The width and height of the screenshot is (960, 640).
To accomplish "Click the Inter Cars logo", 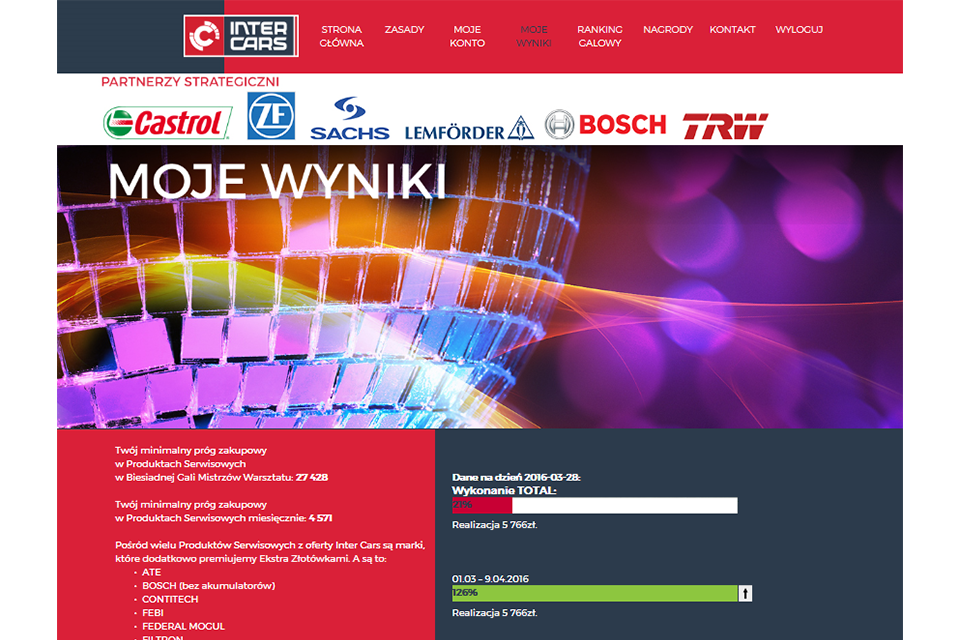I will pyautogui.click(x=241, y=36).
